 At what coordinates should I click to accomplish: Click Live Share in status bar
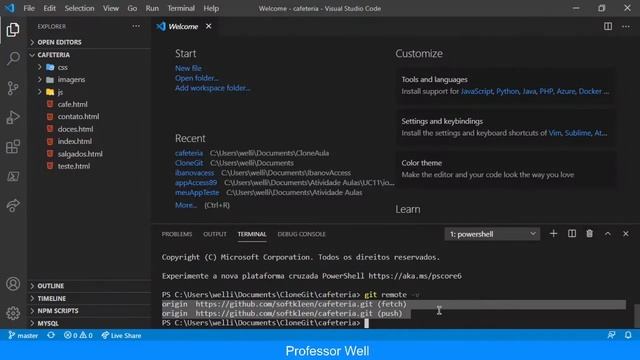121,336
